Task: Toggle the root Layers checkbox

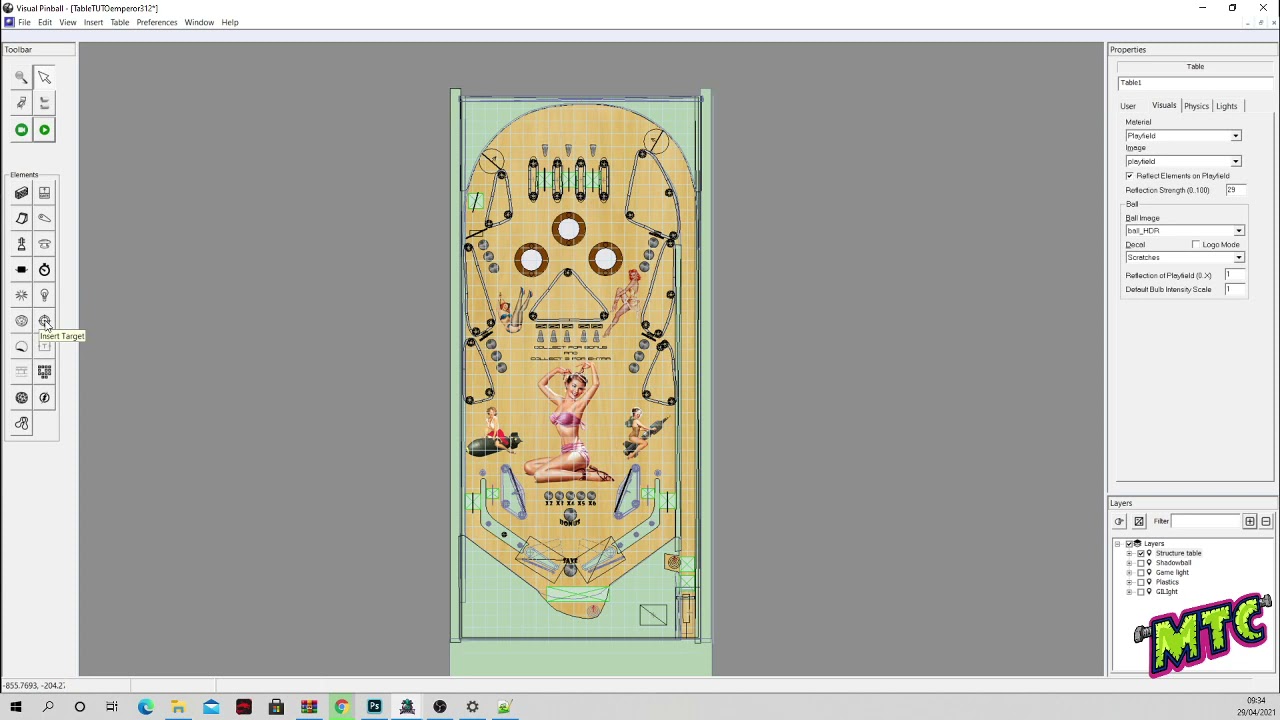Action: [1128, 544]
